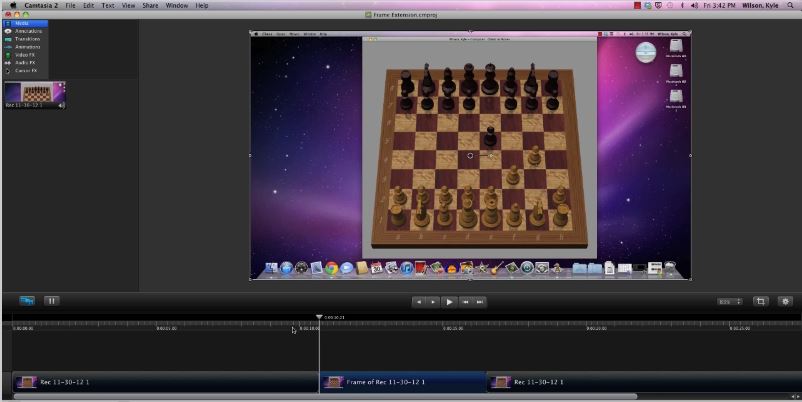Select Rec 11-30-12 1 media bin thumbnail
This screenshot has width=802, height=402.
point(35,93)
